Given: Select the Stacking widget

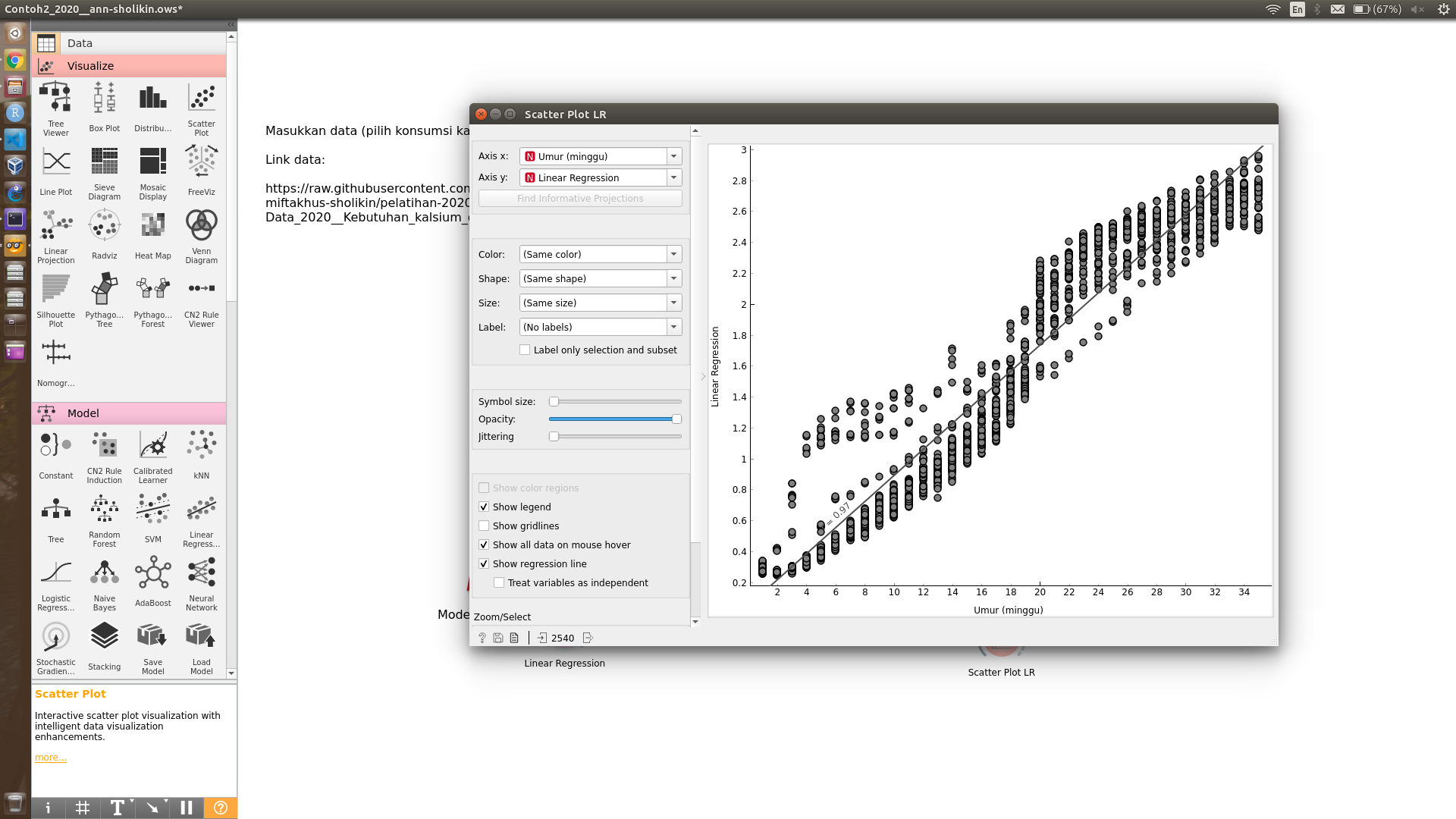Looking at the screenshot, I should tap(105, 647).
